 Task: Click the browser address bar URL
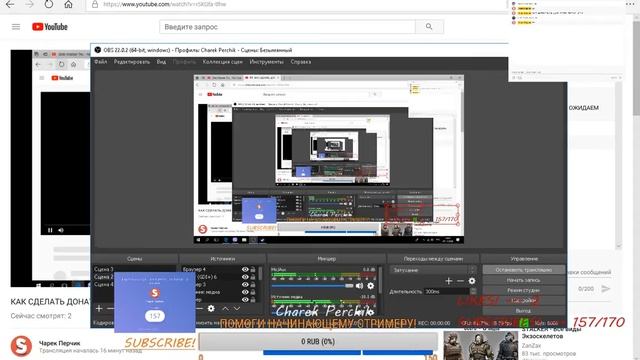click(x=164, y=4)
